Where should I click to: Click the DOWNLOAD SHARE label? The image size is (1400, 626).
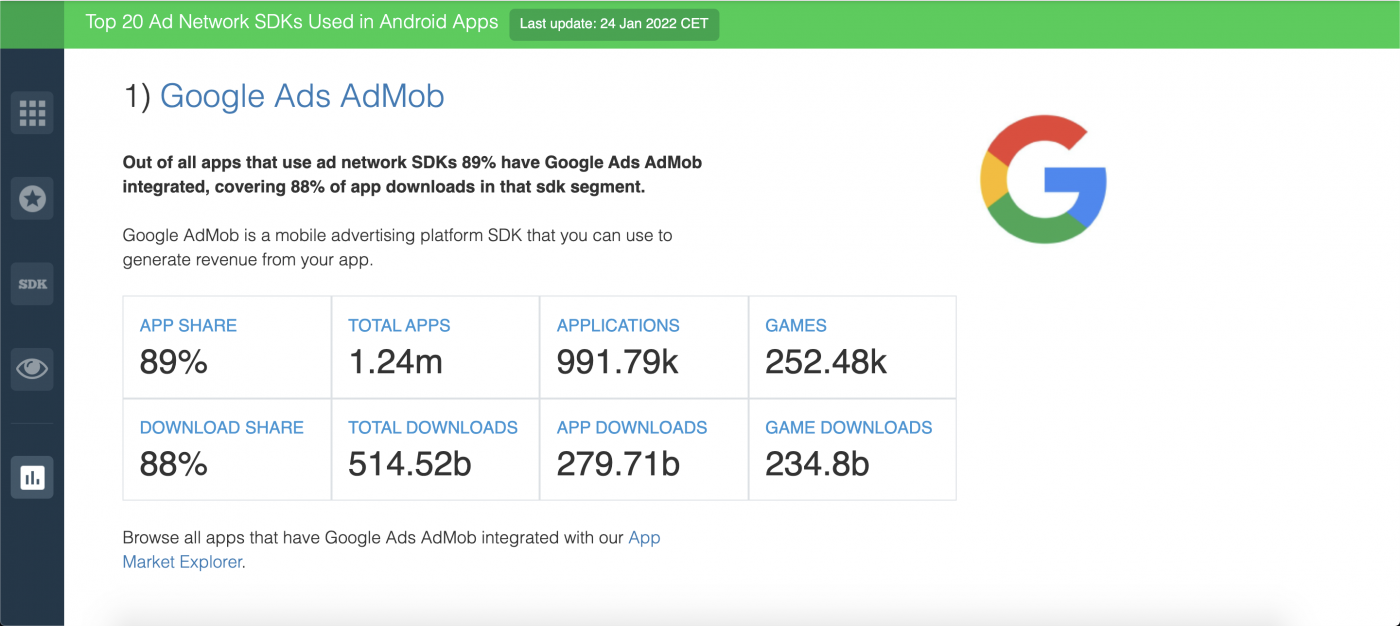pos(221,427)
